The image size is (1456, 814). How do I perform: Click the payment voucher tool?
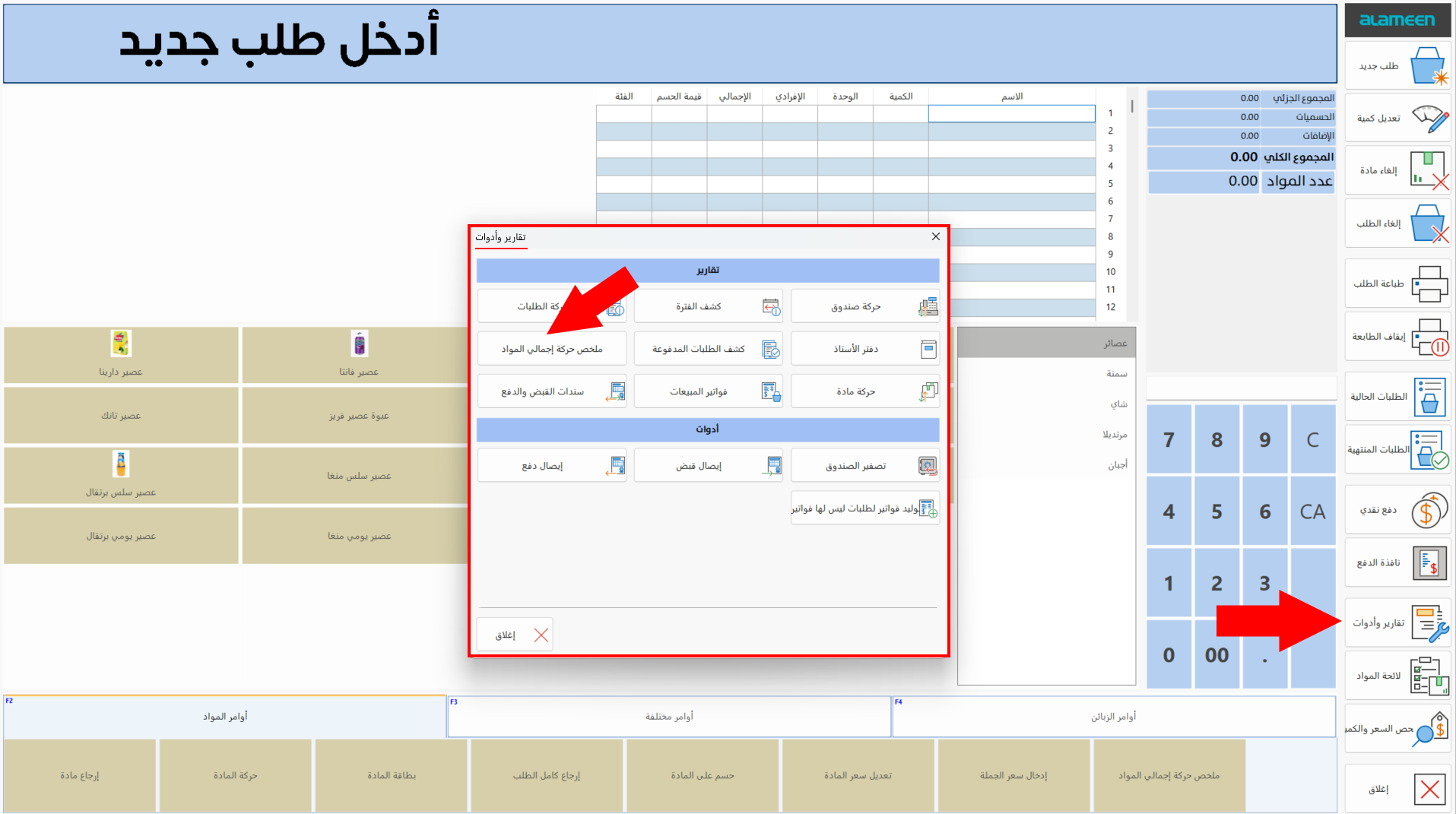(x=552, y=465)
